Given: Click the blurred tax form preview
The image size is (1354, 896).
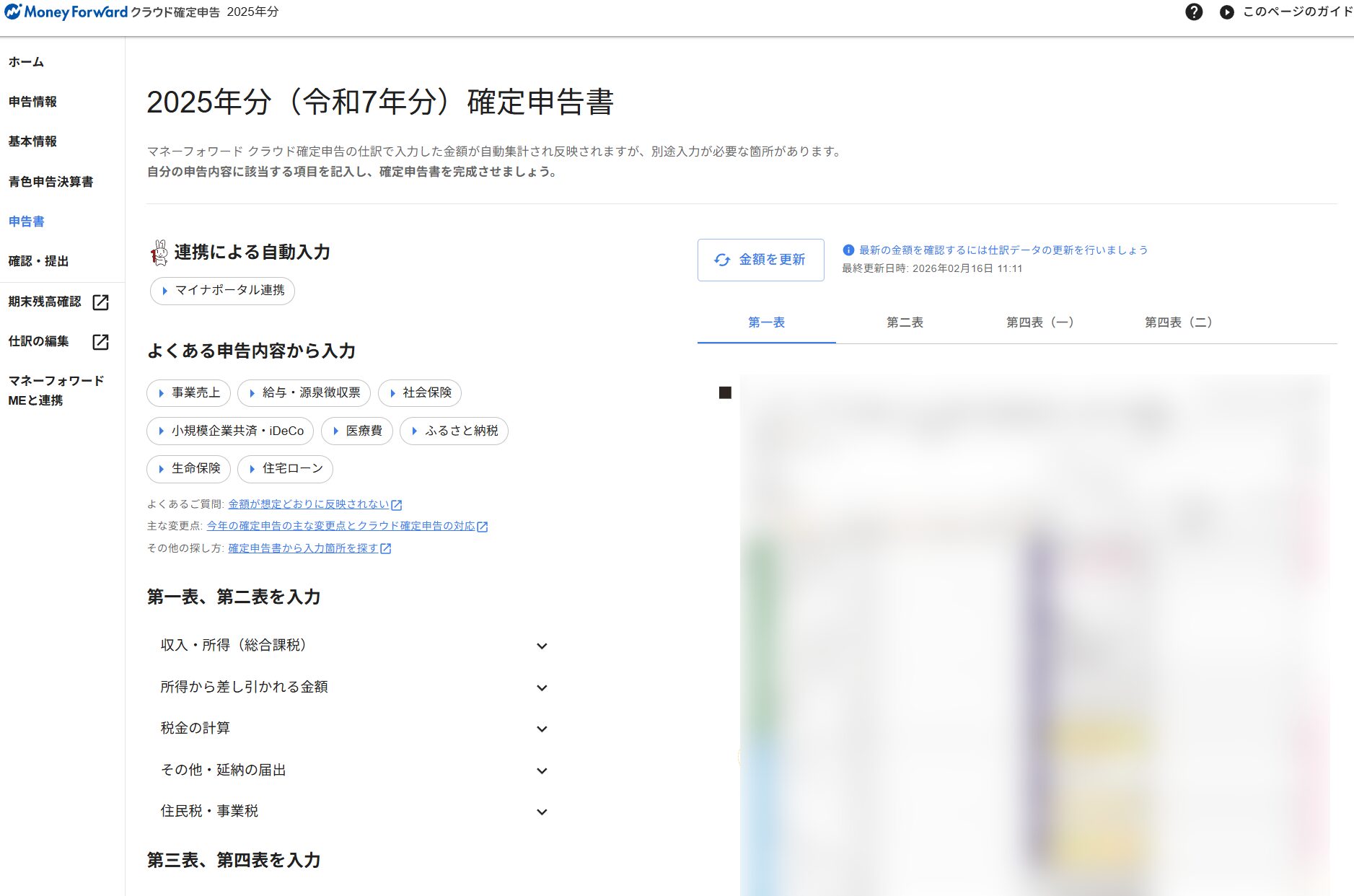Looking at the screenshot, I should click(1034, 635).
